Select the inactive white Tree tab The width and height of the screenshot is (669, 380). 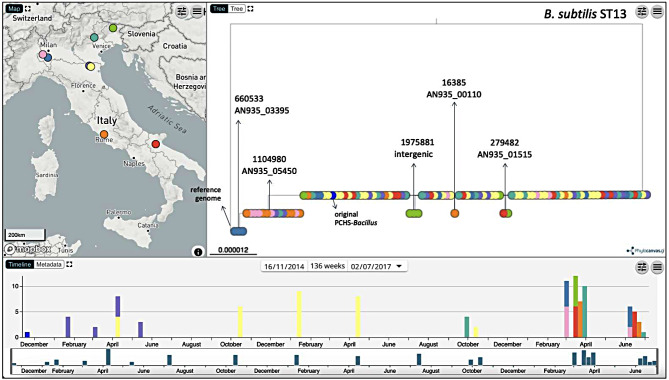pos(237,9)
